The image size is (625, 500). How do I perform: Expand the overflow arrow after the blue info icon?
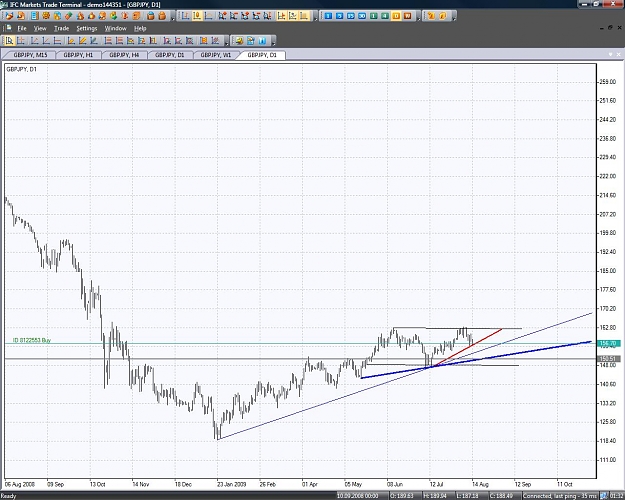[273, 43]
